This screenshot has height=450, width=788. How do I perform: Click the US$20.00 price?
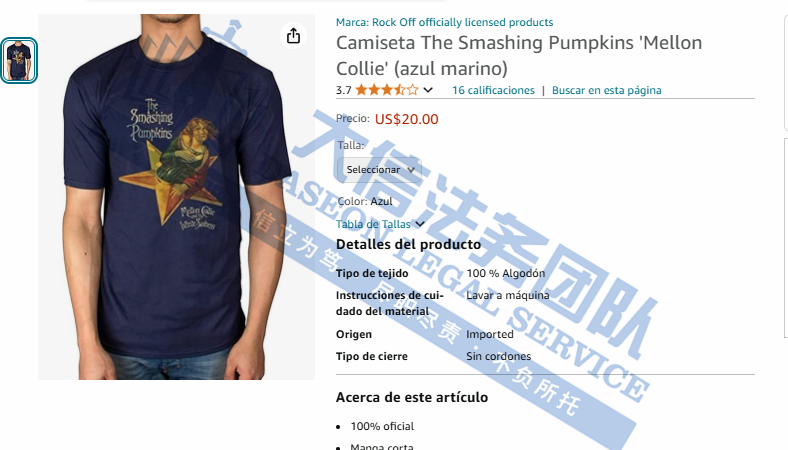(x=407, y=119)
